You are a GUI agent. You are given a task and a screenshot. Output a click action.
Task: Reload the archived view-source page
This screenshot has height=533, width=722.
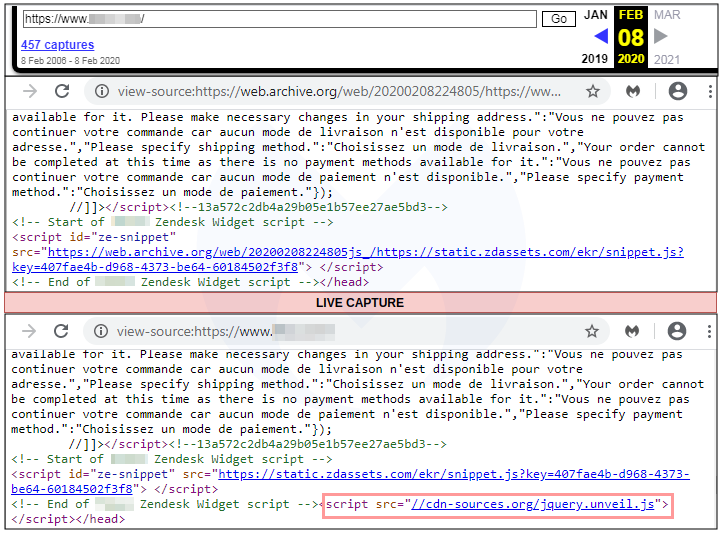pyautogui.click(x=62, y=92)
